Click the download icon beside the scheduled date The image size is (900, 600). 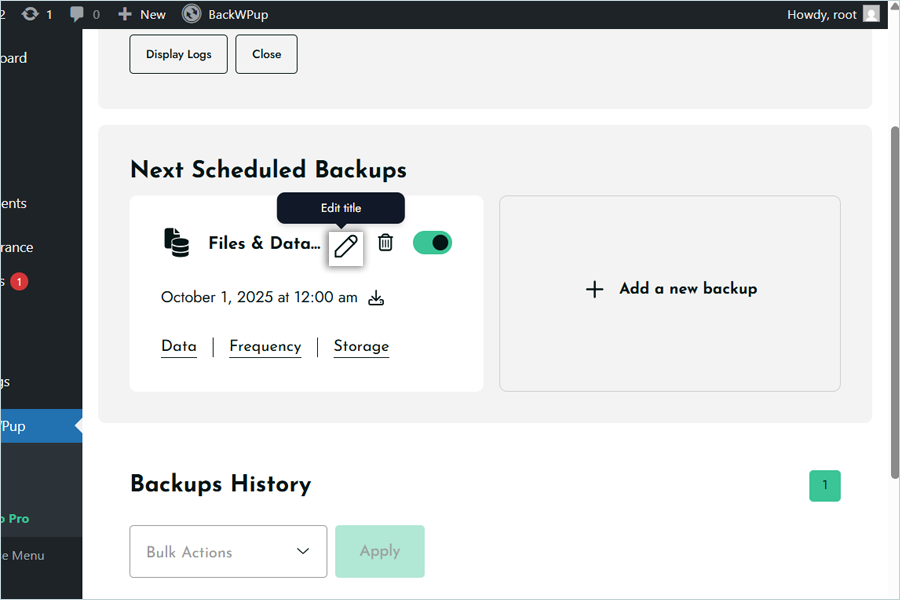tap(376, 298)
